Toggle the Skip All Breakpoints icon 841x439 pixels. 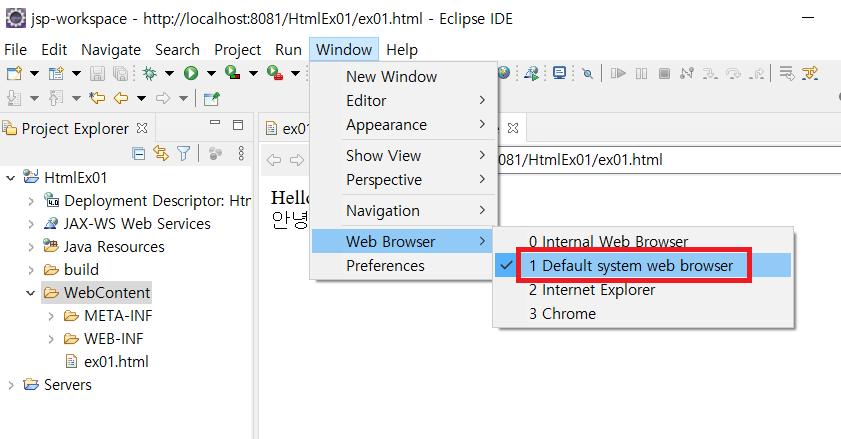point(588,74)
